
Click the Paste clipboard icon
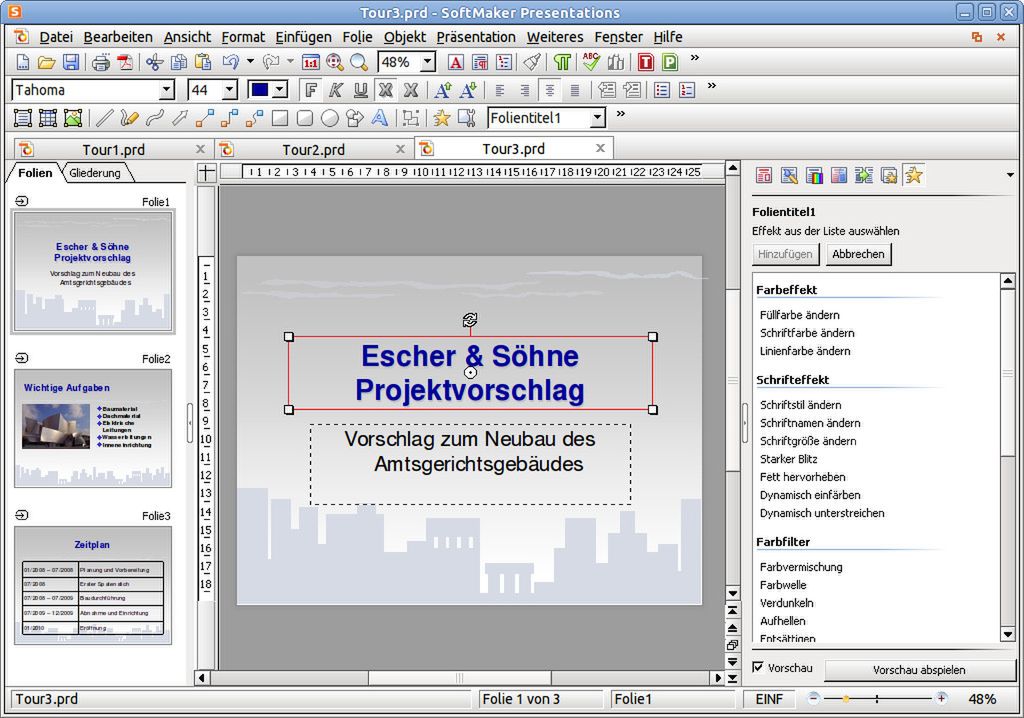[x=203, y=62]
